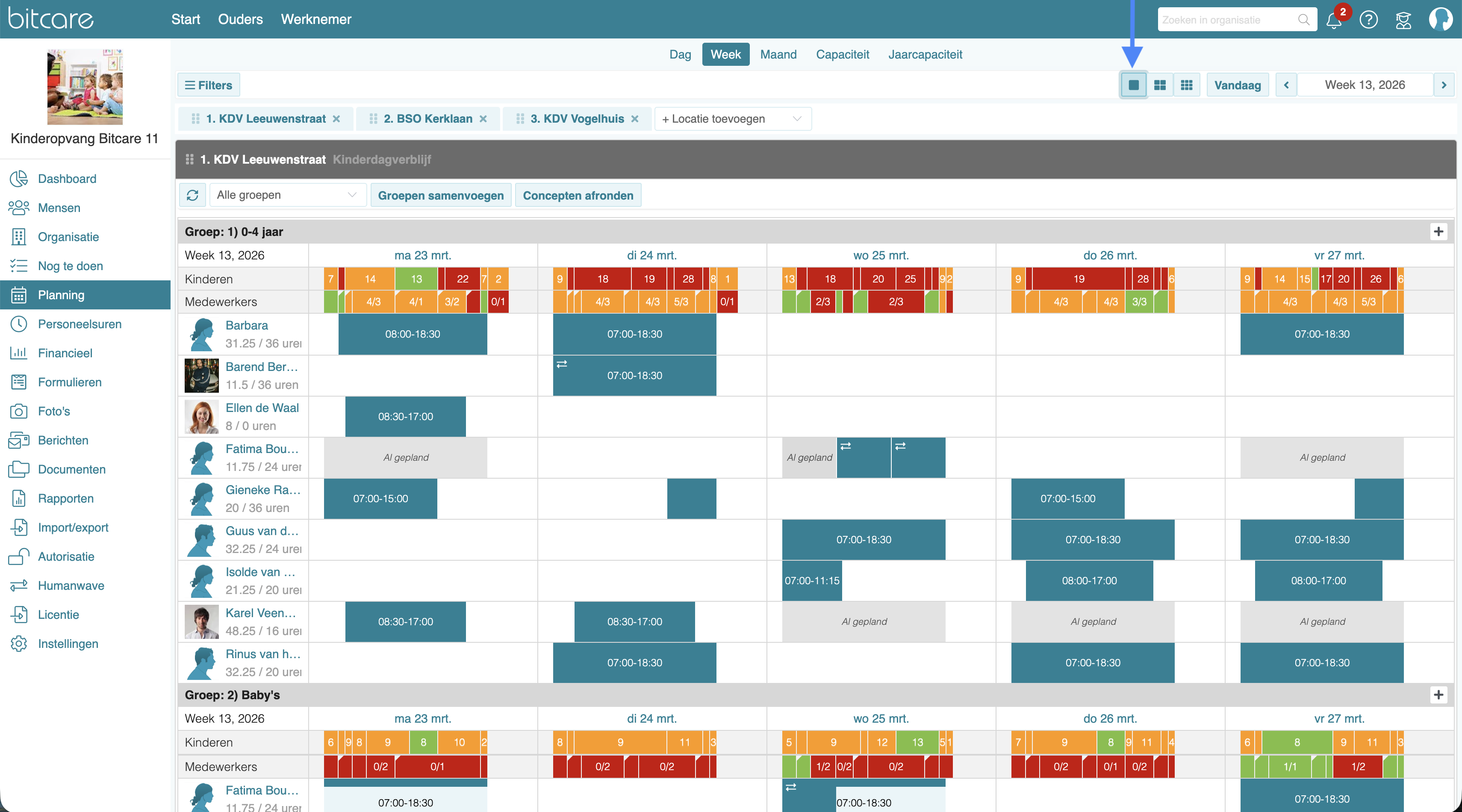This screenshot has width=1462, height=812.
Task: Open the Alle groepen dropdown
Action: 286,195
